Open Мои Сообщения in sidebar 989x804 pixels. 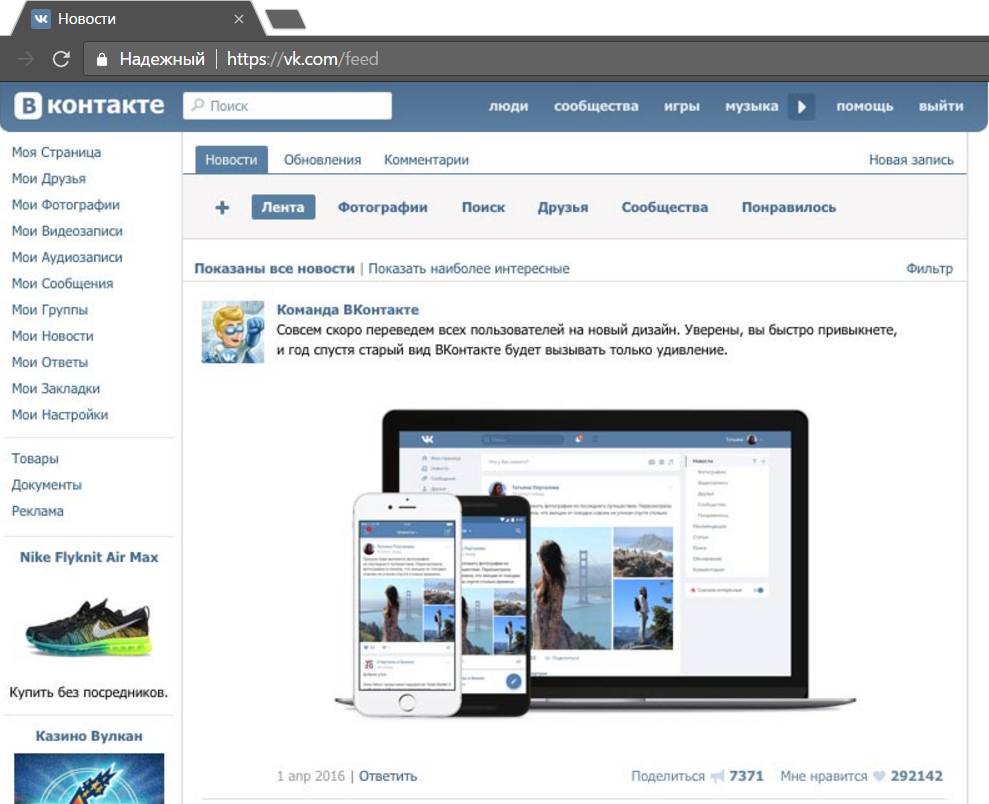[x=62, y=284]
